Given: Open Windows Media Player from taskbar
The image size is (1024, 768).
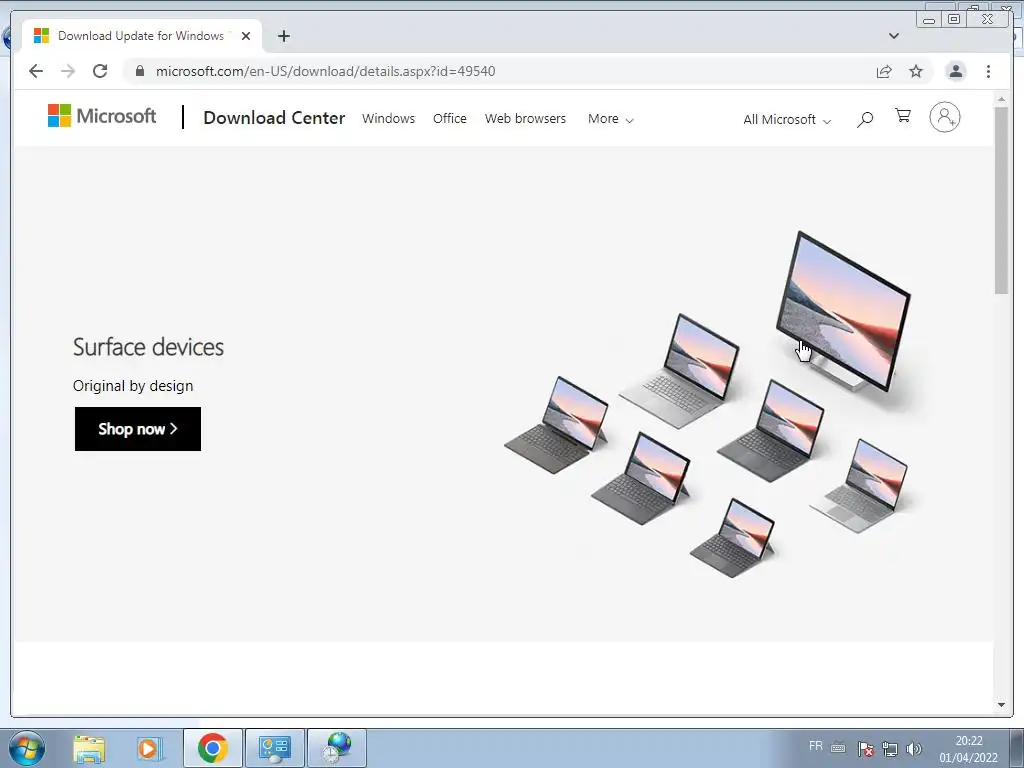Looking at the screenshot, I should pos(149,748).
